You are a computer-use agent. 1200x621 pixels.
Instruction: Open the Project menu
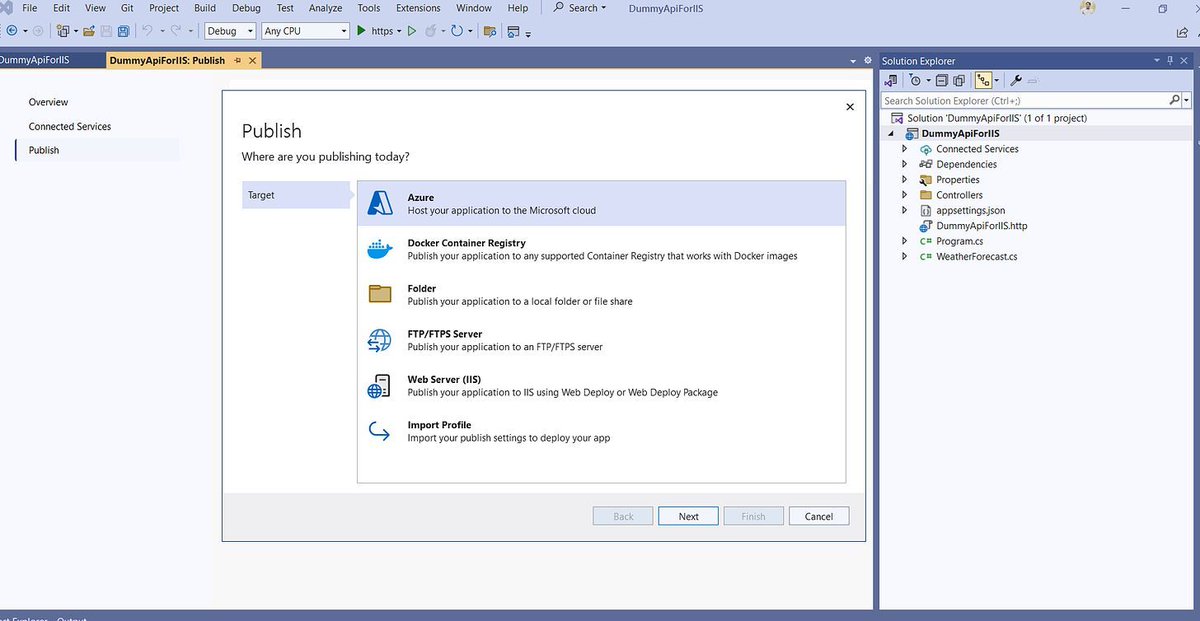164,8
